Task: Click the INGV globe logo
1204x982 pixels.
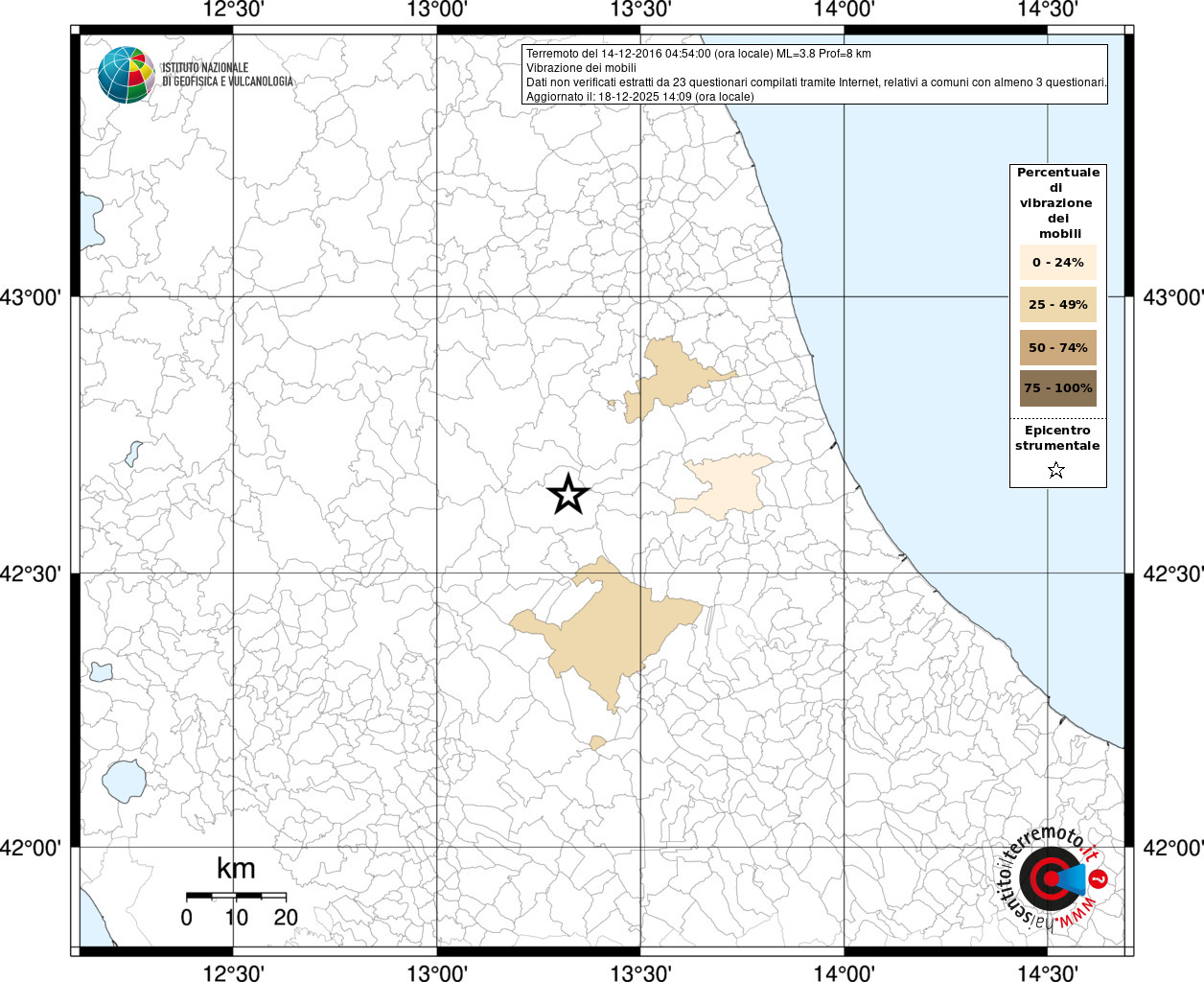Action: (127, 75)
